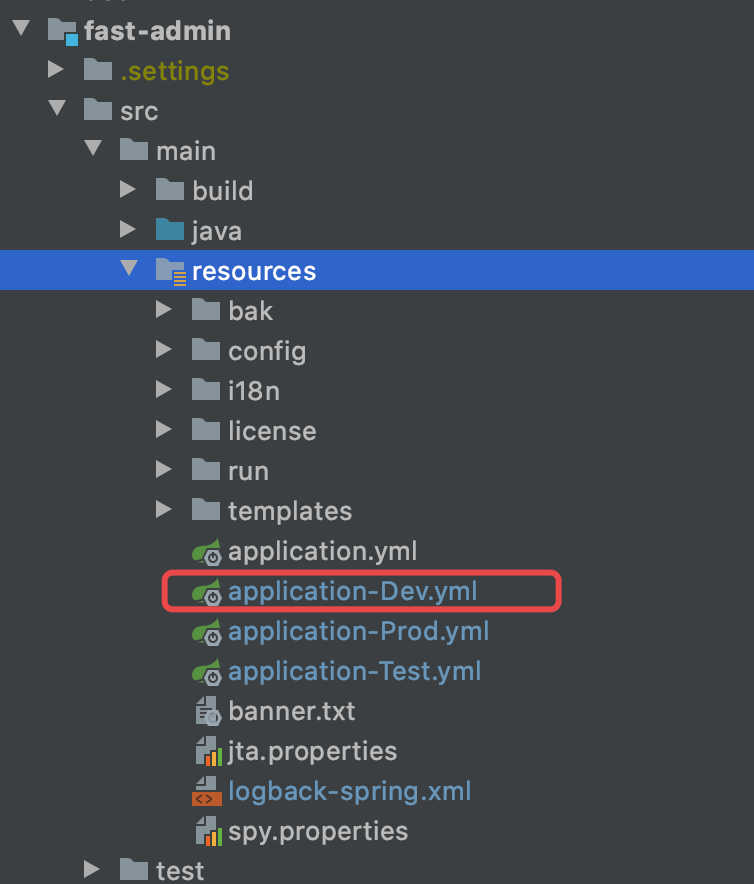Expand the templates folder
This screenshot has width=754, height=884.
[164, 510]
